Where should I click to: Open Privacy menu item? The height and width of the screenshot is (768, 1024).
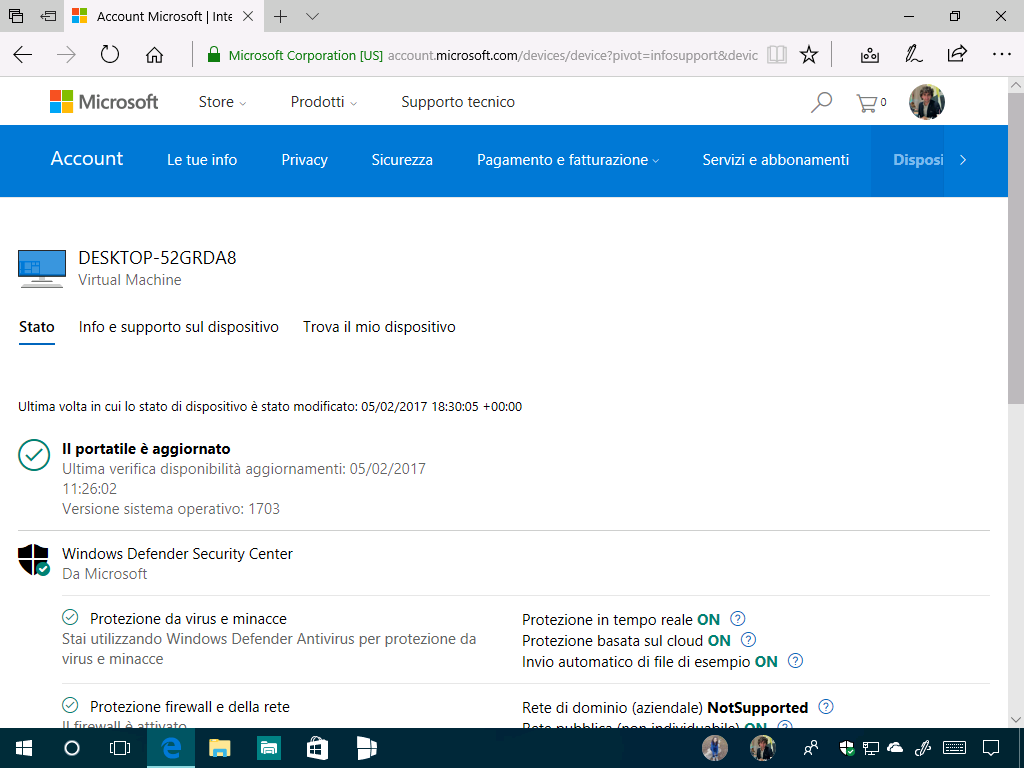click(304, 160)
